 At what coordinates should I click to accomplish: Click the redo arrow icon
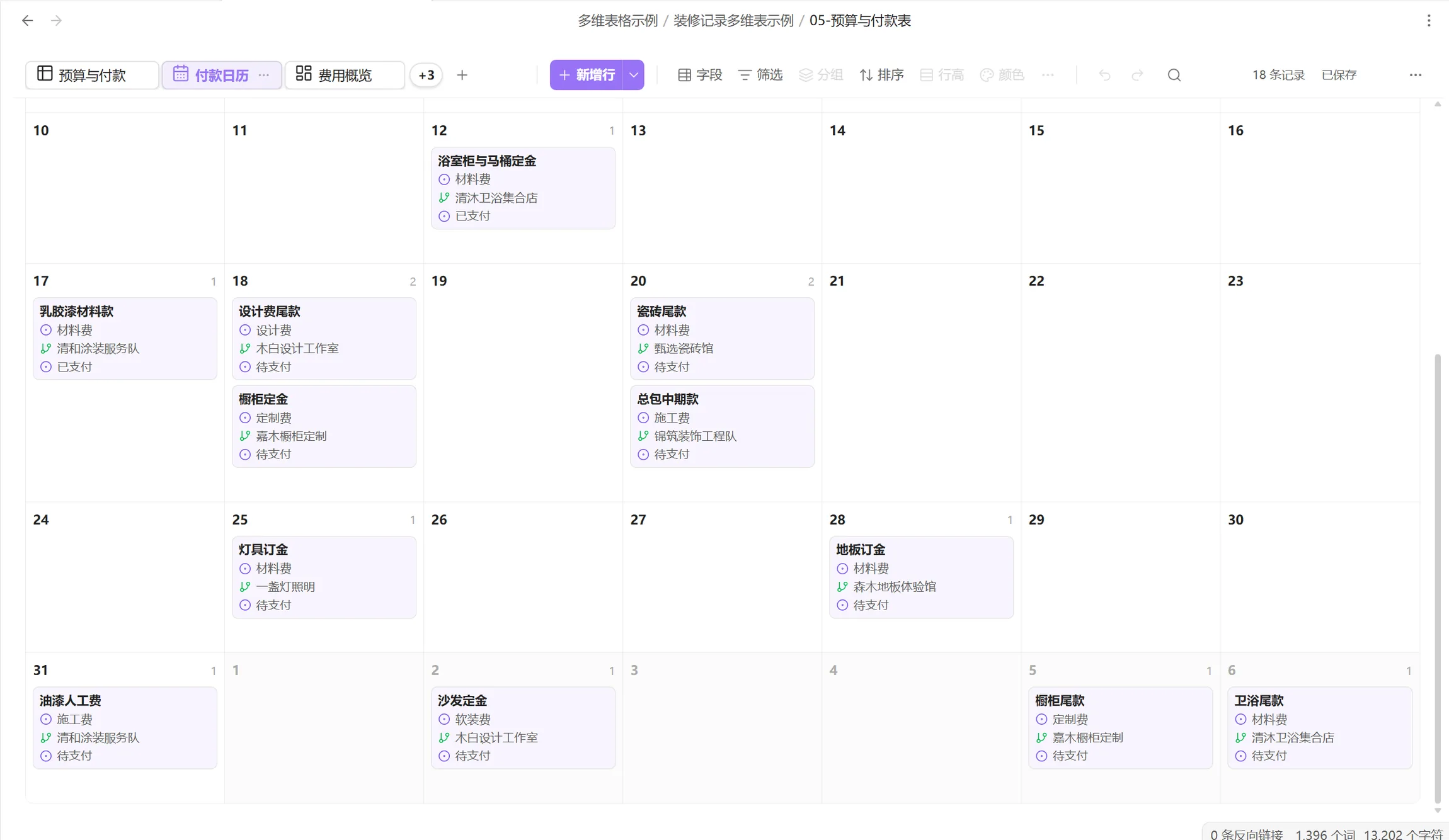point(1137,75)
